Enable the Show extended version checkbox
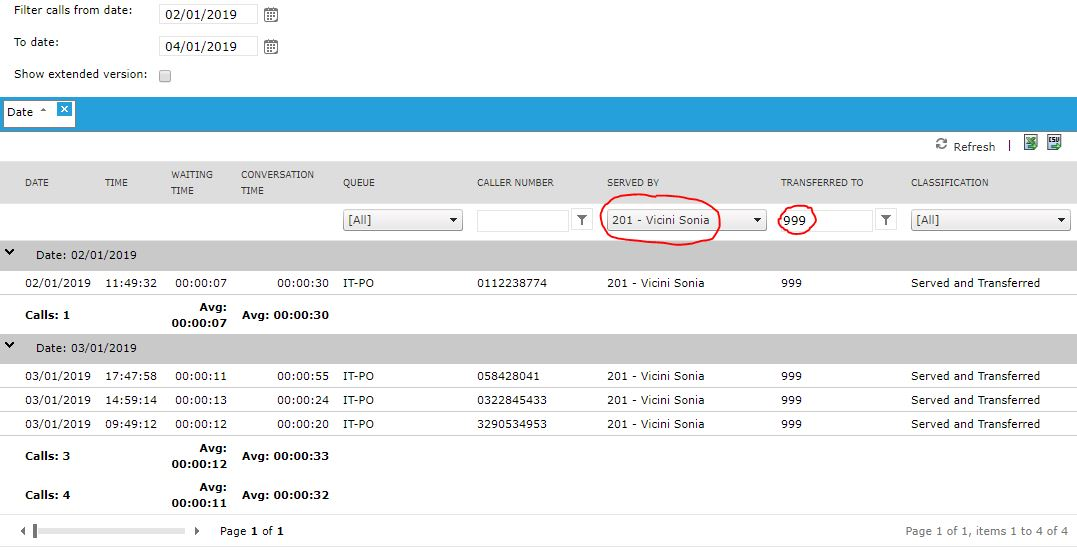Image resolution: width=1077 pixels, height=550 pixels. pos(165,76)
